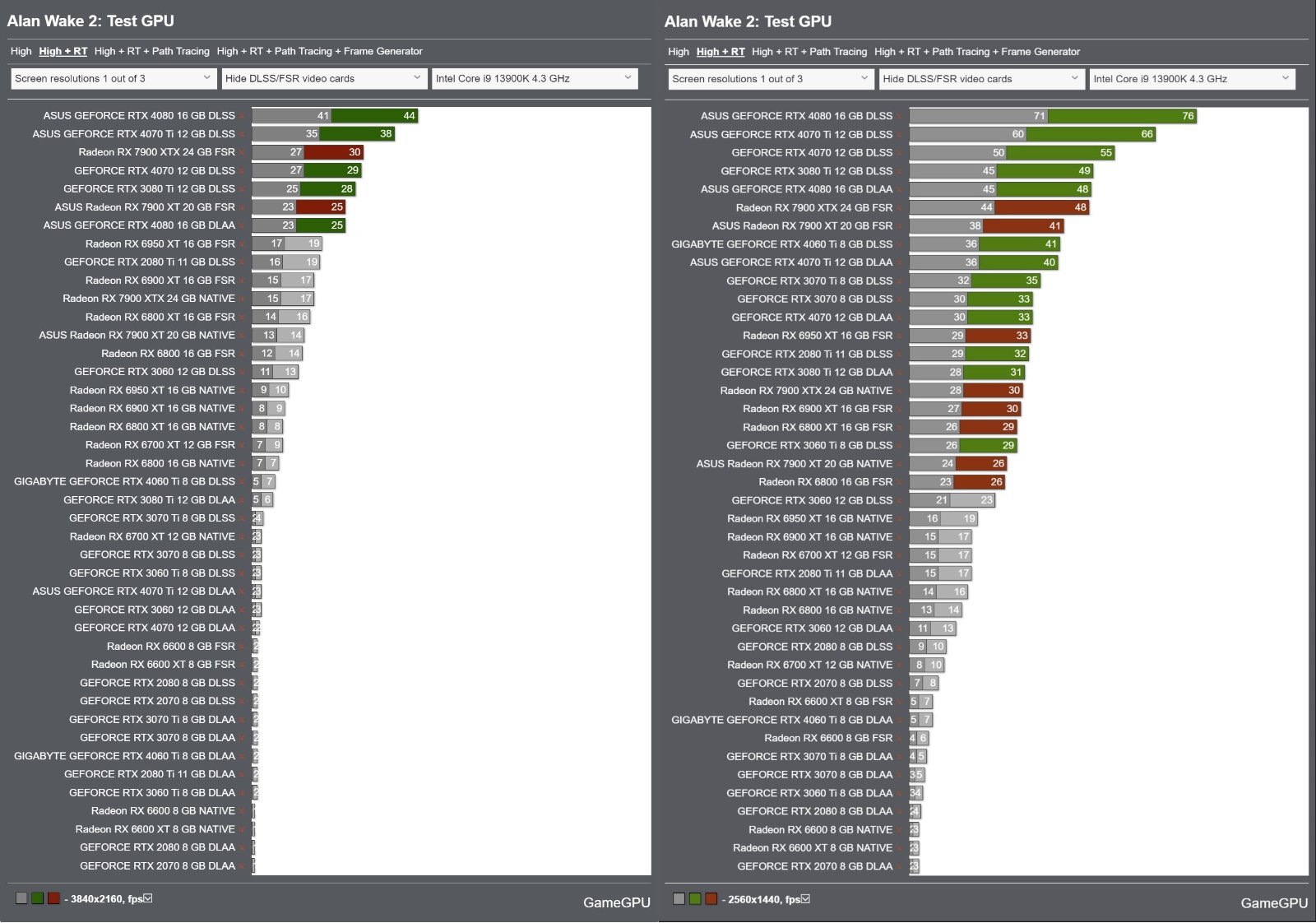
Task: Click 'GEFORCE RTX 2080 Ti 11 GB DLAA' in 2560x1440 chart
Action: click(807, 573)
